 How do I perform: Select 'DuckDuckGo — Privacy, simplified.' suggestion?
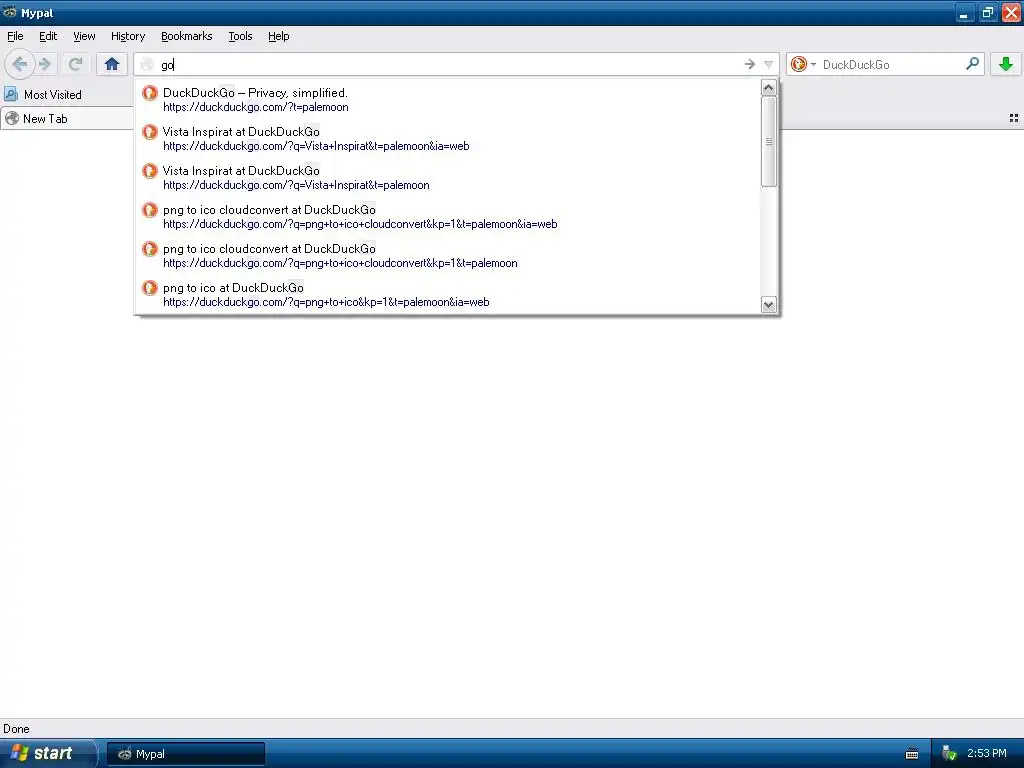[447, 99]
